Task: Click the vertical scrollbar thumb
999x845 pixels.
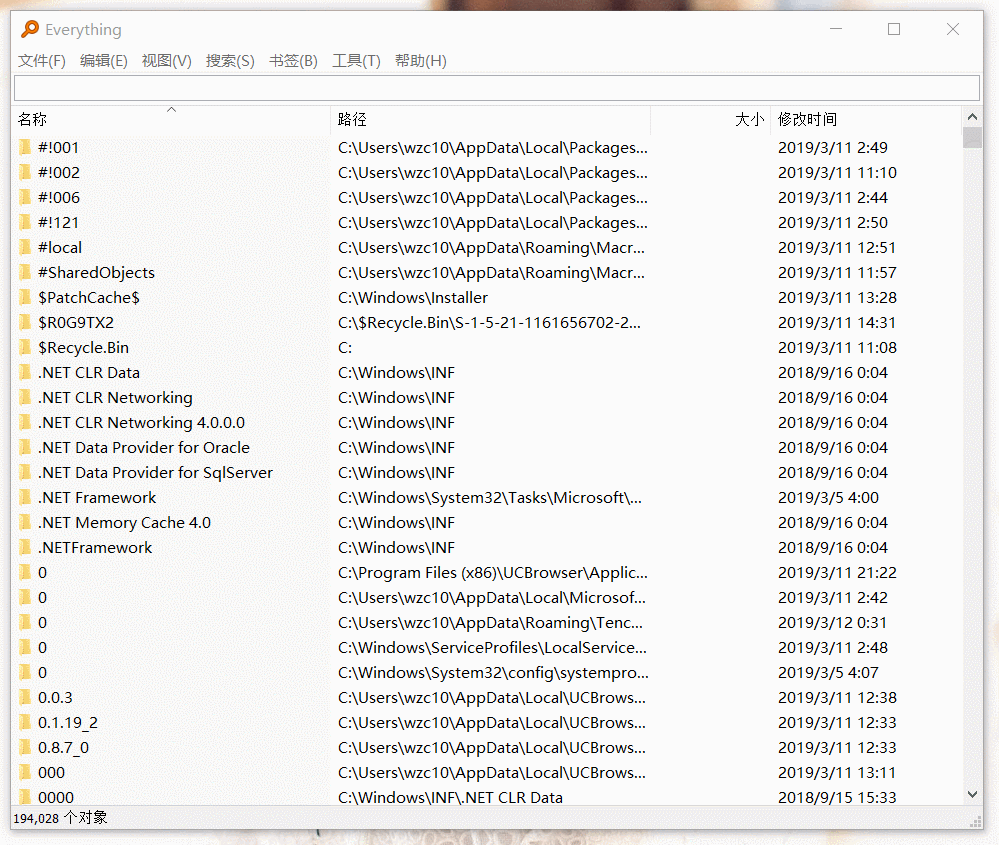Action: tap(972, 137)
